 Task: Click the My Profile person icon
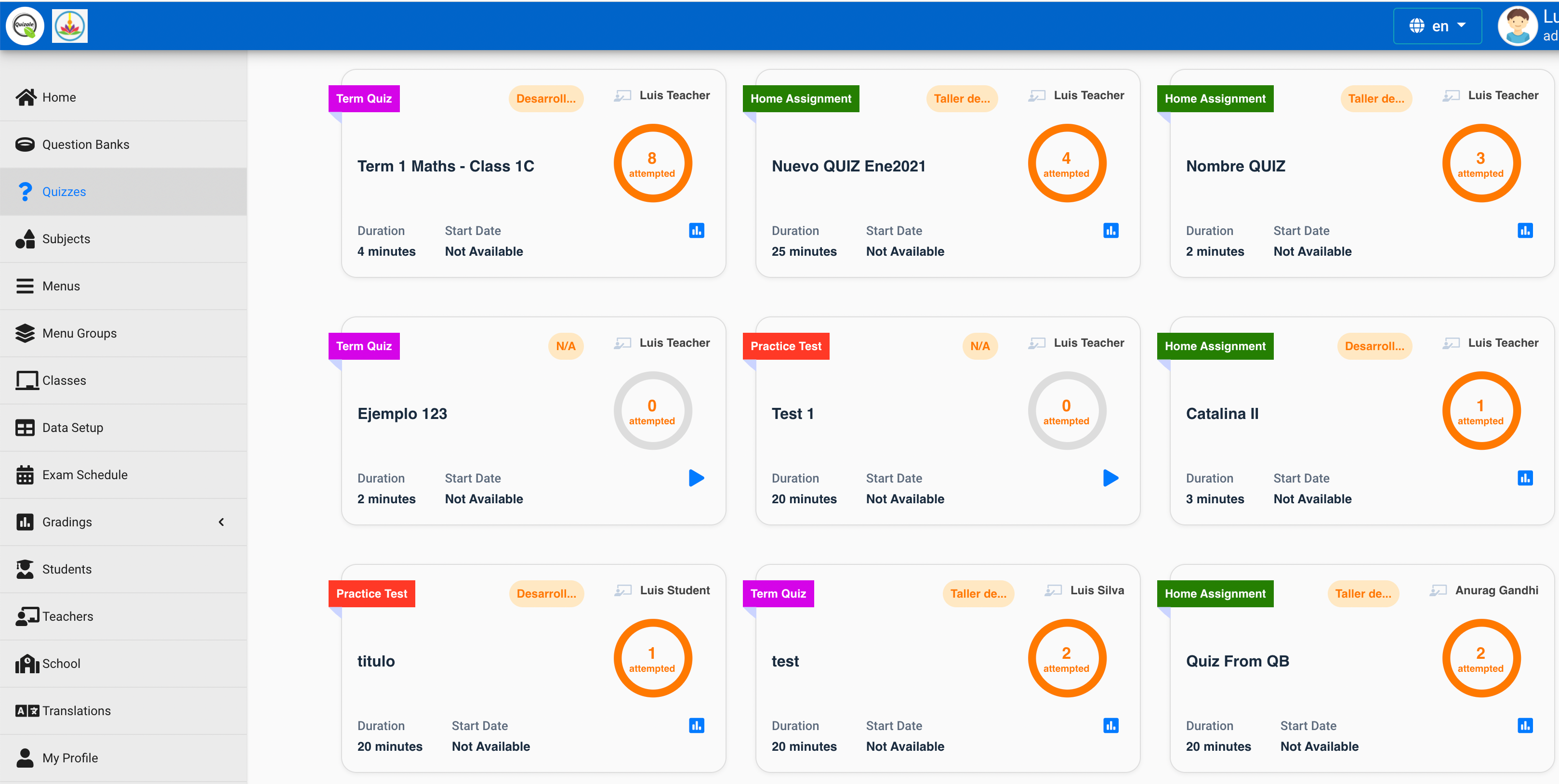pyautogui.click(x=25, y=758)
